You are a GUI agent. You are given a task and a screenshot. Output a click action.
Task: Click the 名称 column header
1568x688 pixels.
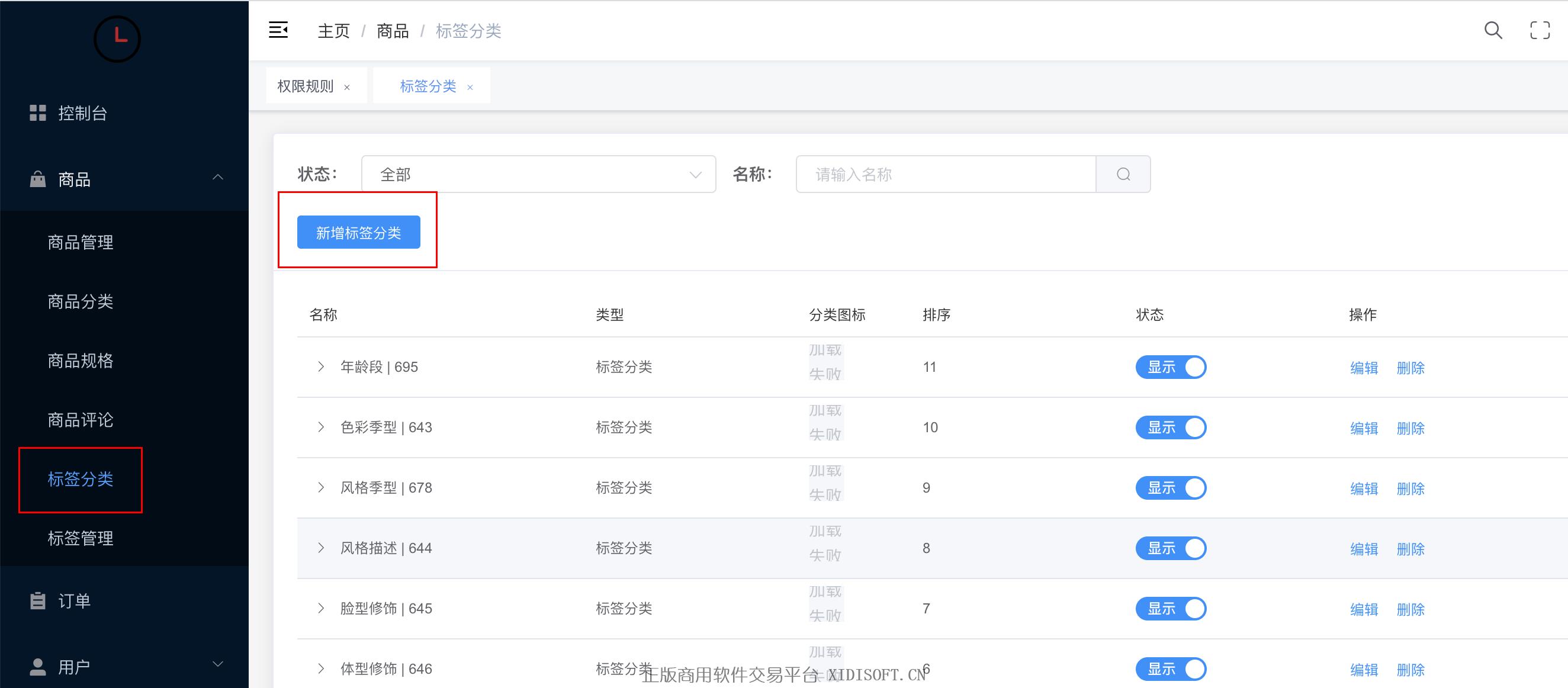pos(323,315)
